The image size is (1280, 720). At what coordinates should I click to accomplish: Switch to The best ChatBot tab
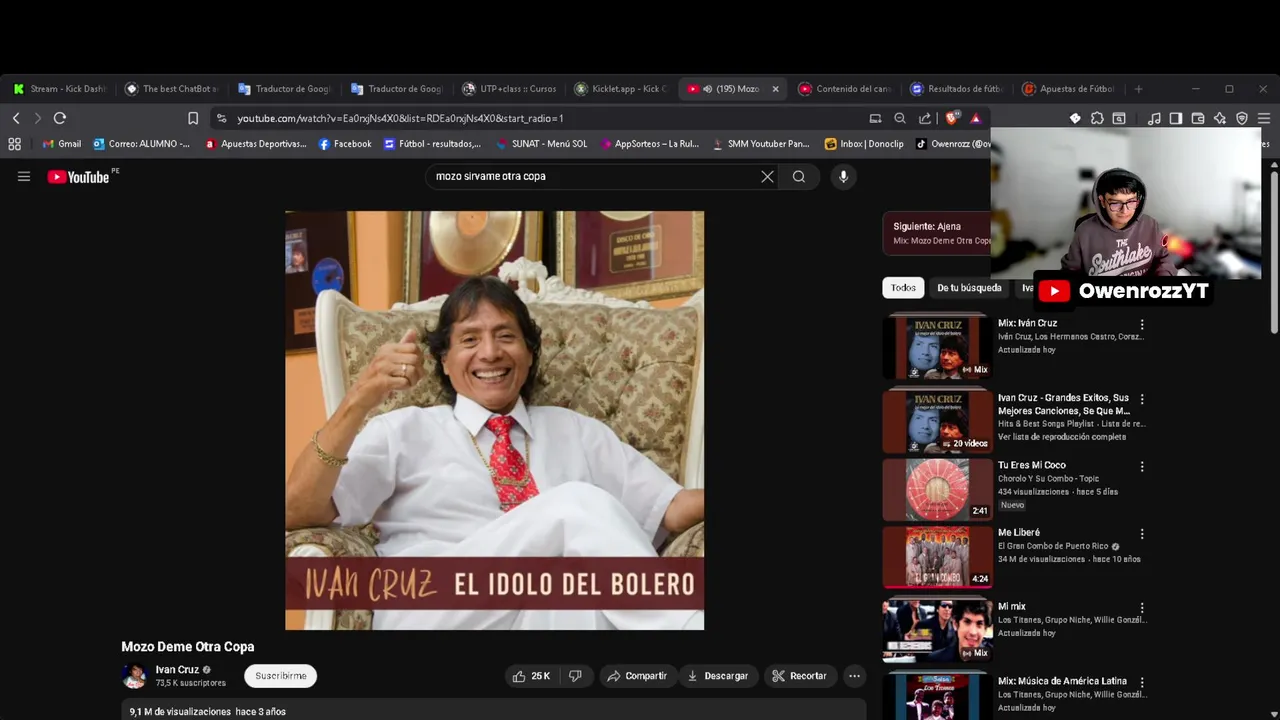tap(172, 89)
